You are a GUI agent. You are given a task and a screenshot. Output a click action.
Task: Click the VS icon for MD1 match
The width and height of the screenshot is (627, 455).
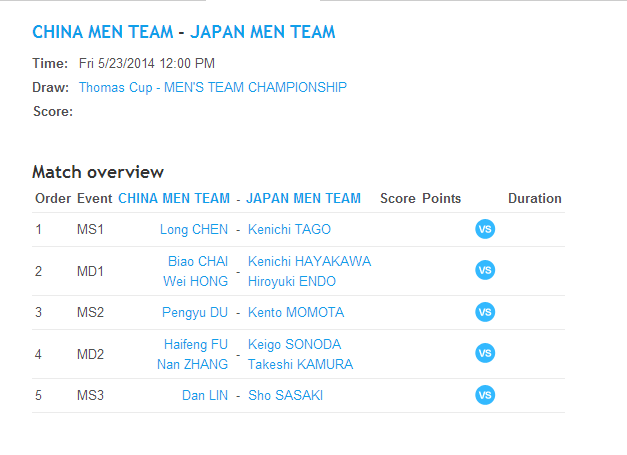click(485, 271)
